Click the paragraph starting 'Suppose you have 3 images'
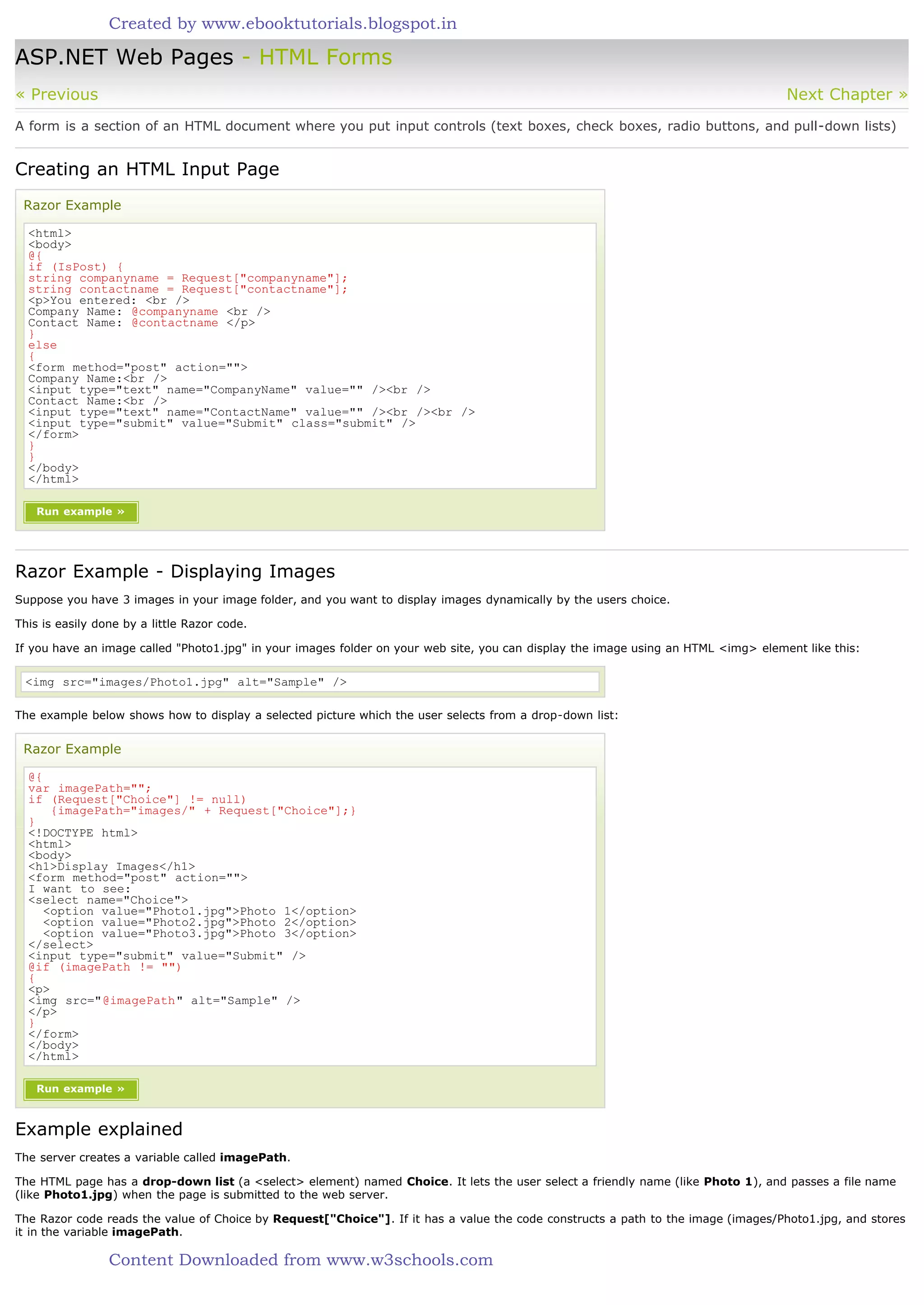Image resolution: width=924 pixels, height=1305 pixels. coord(342,600)
